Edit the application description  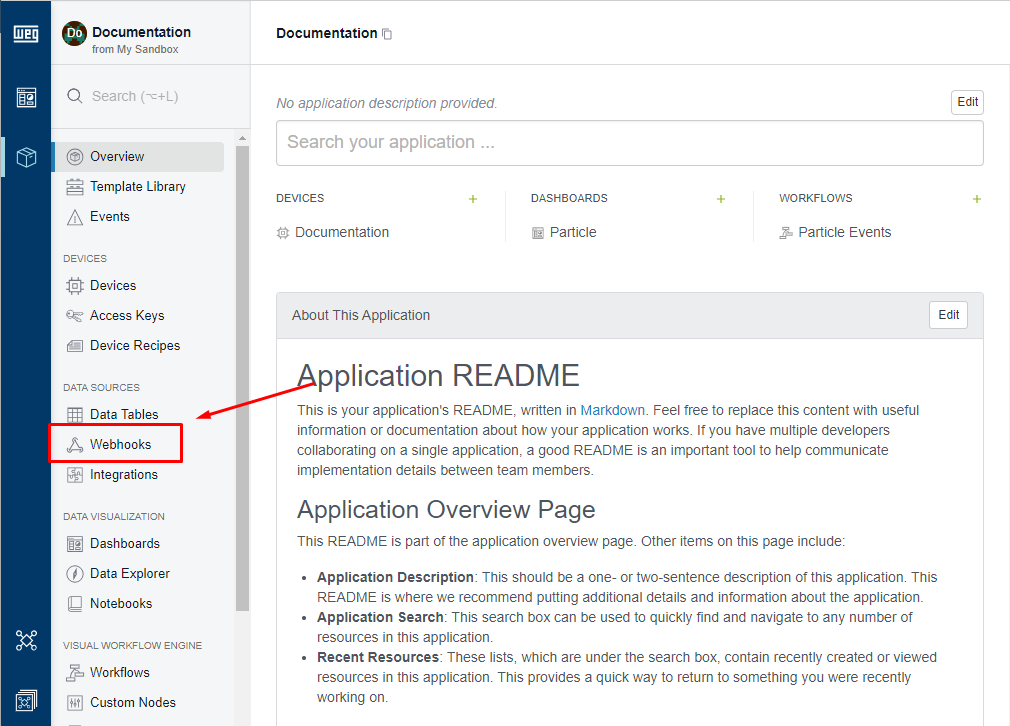point(967,102)
